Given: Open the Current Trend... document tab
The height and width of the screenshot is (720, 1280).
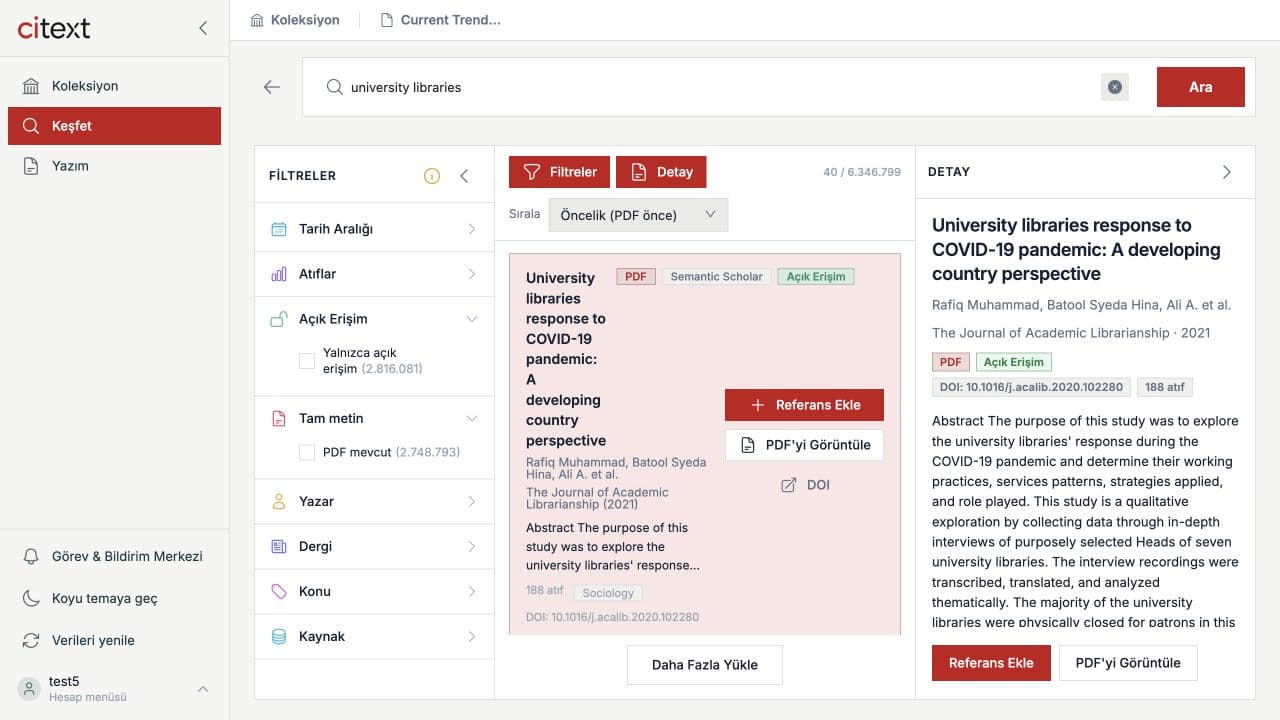Looking at the screenshot, I should coord(440,20).
